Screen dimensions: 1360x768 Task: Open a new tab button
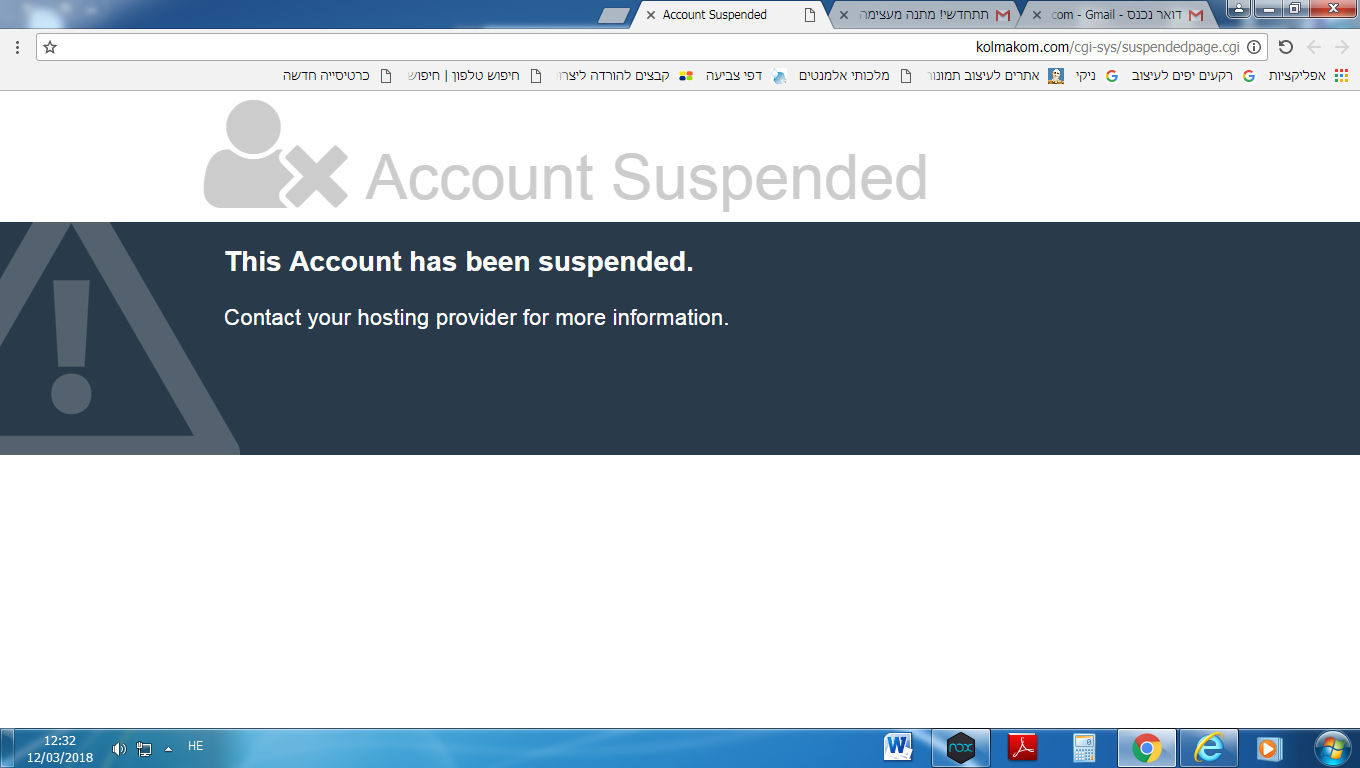click(x=614, y=15)
